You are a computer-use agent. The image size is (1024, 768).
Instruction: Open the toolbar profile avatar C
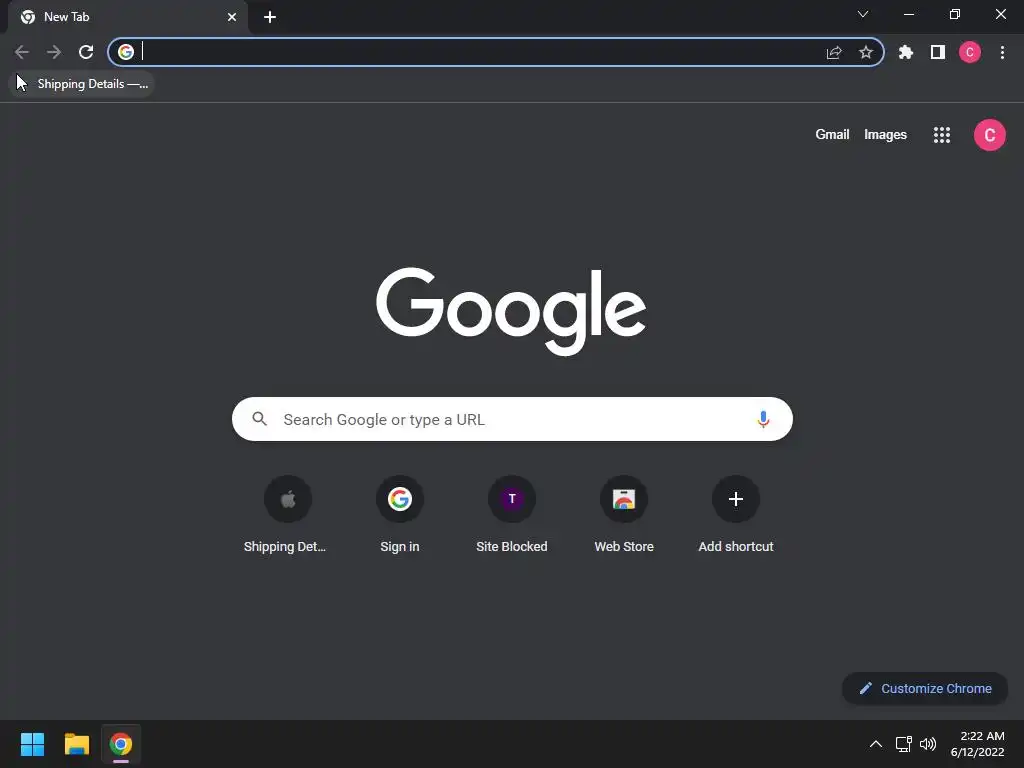pyautogui.click(x=970, y=52)
